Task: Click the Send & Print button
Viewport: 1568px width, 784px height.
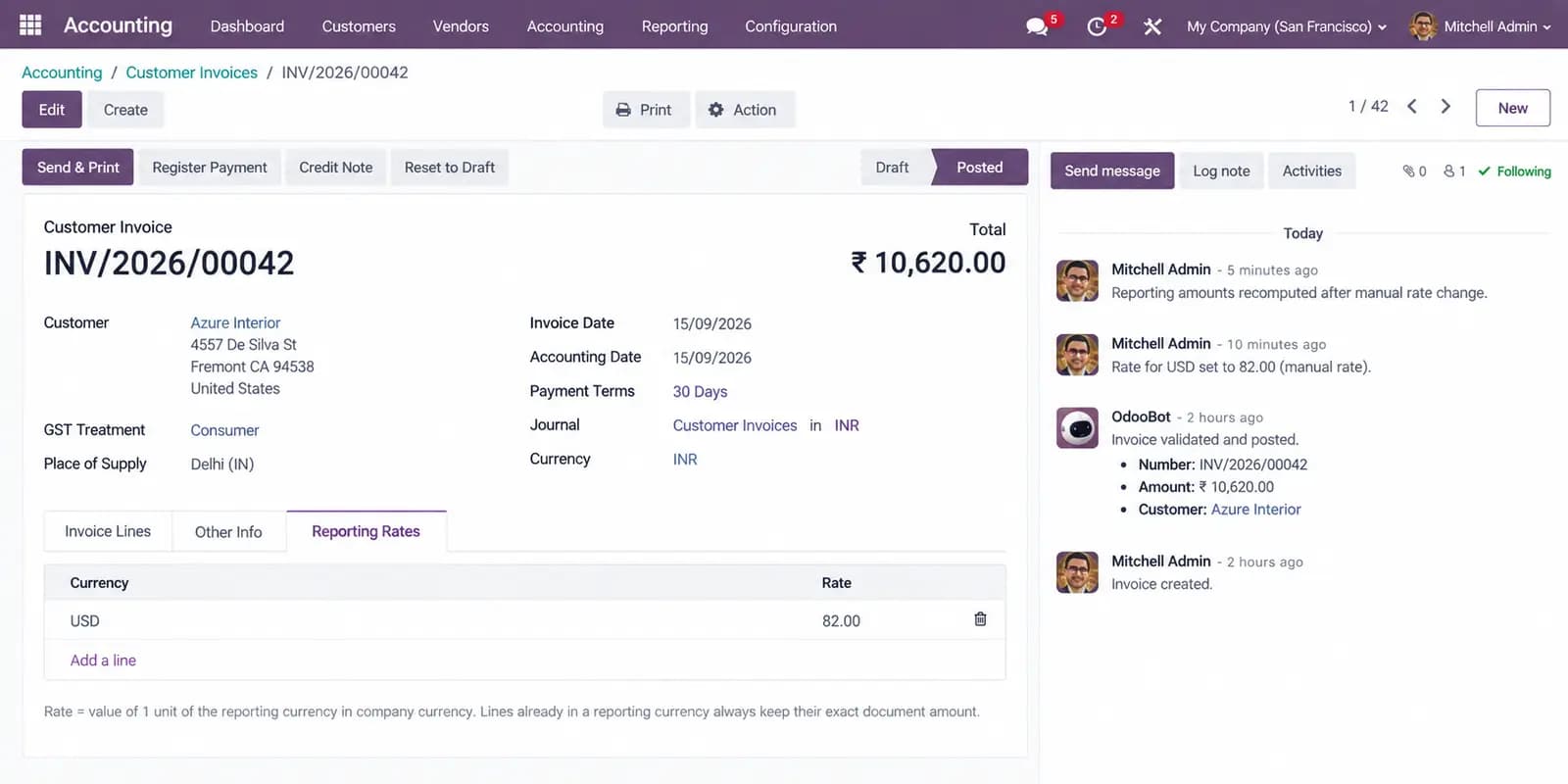Action: pos(78,168)
